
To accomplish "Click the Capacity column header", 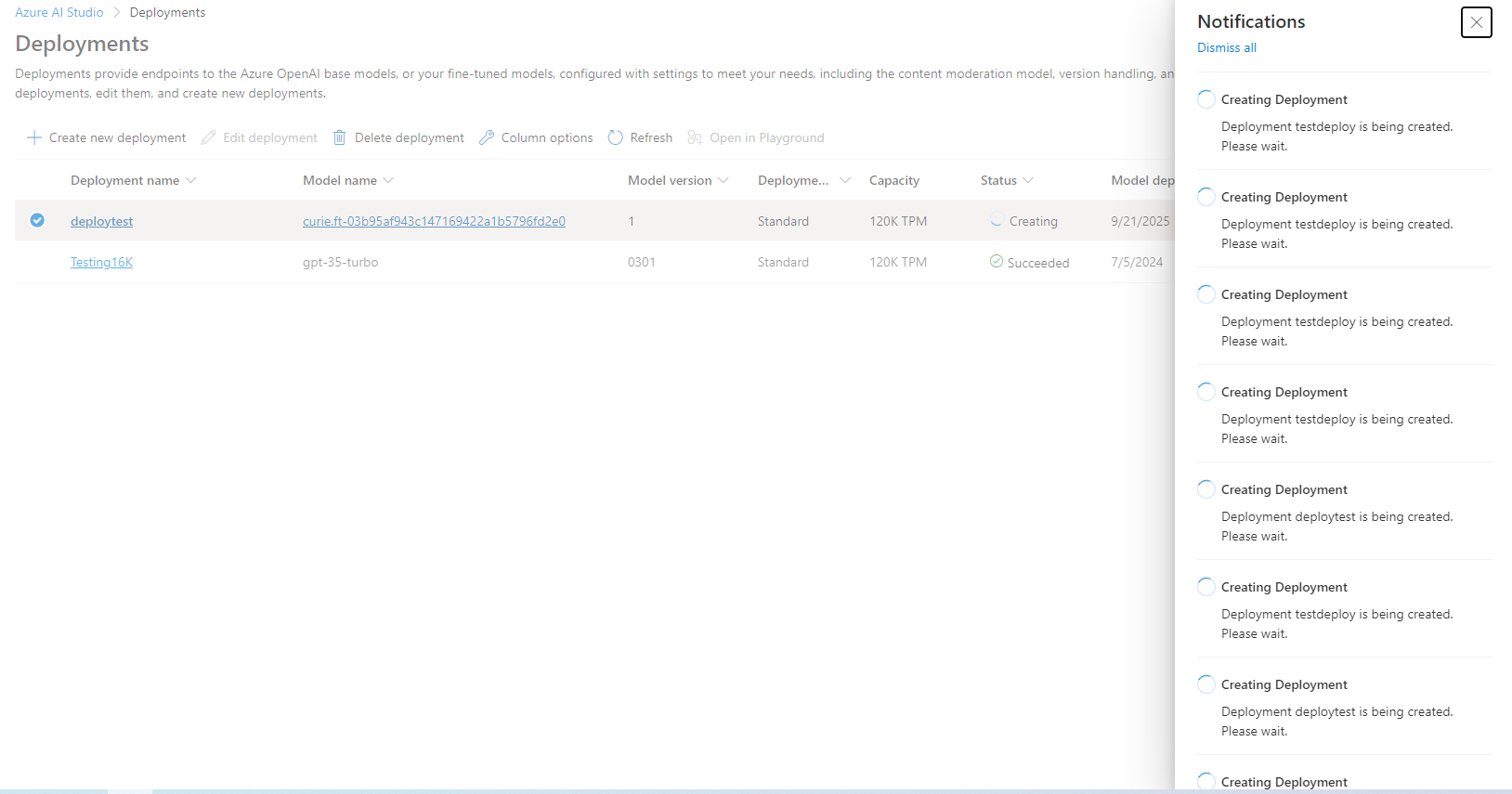I will [894, 180].
